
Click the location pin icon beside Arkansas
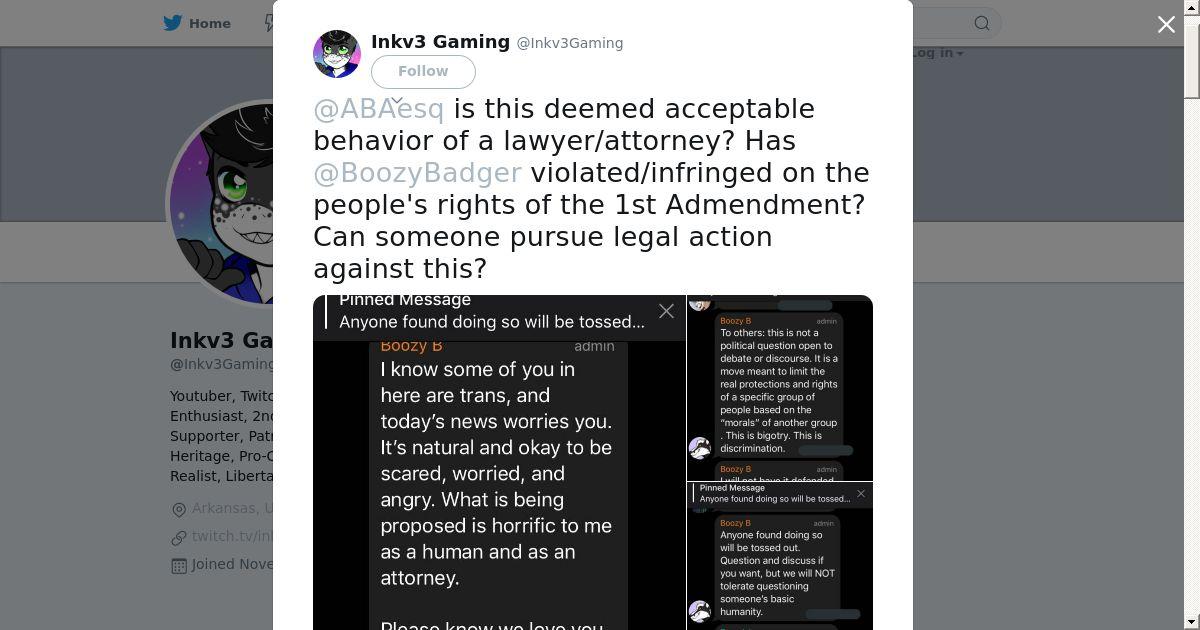click(x=179, y=510)
